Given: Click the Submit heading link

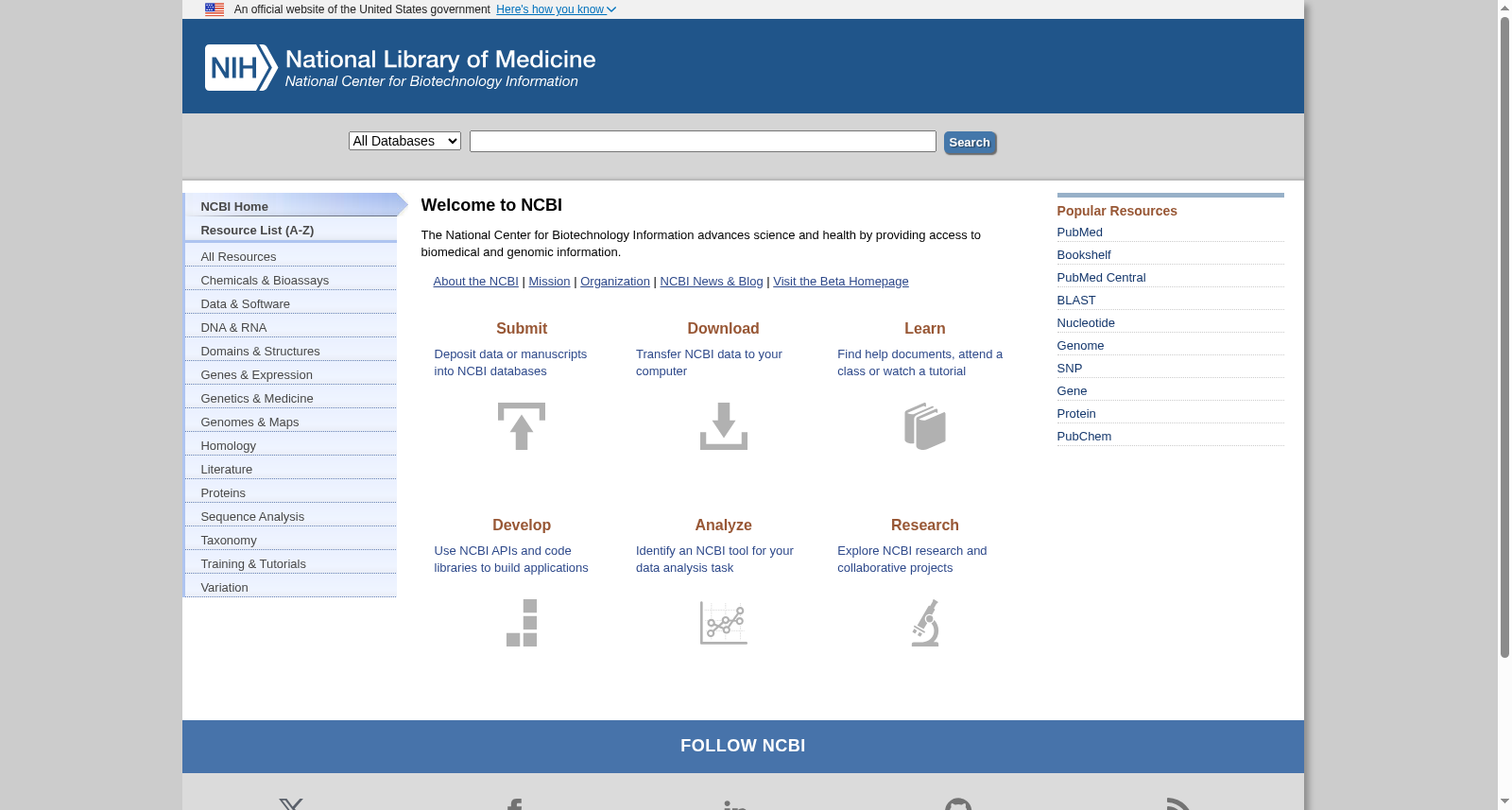Looking at the screenshot, I should pos(522,328).
